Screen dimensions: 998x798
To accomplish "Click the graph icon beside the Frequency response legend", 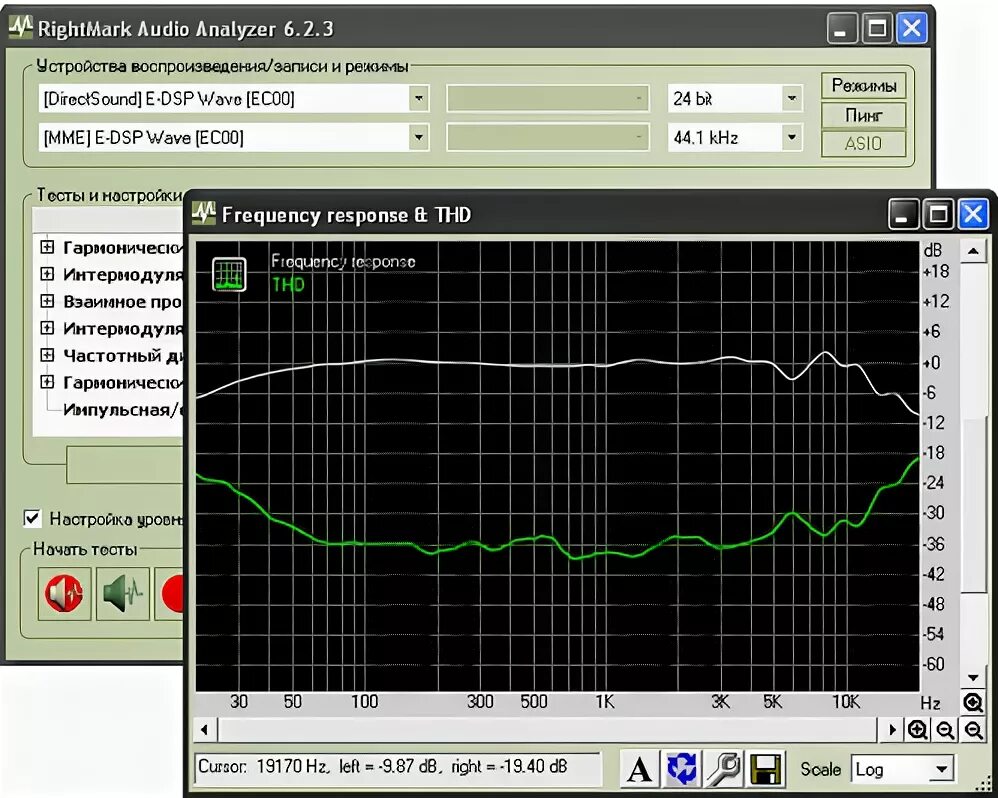I will [229, 274].
